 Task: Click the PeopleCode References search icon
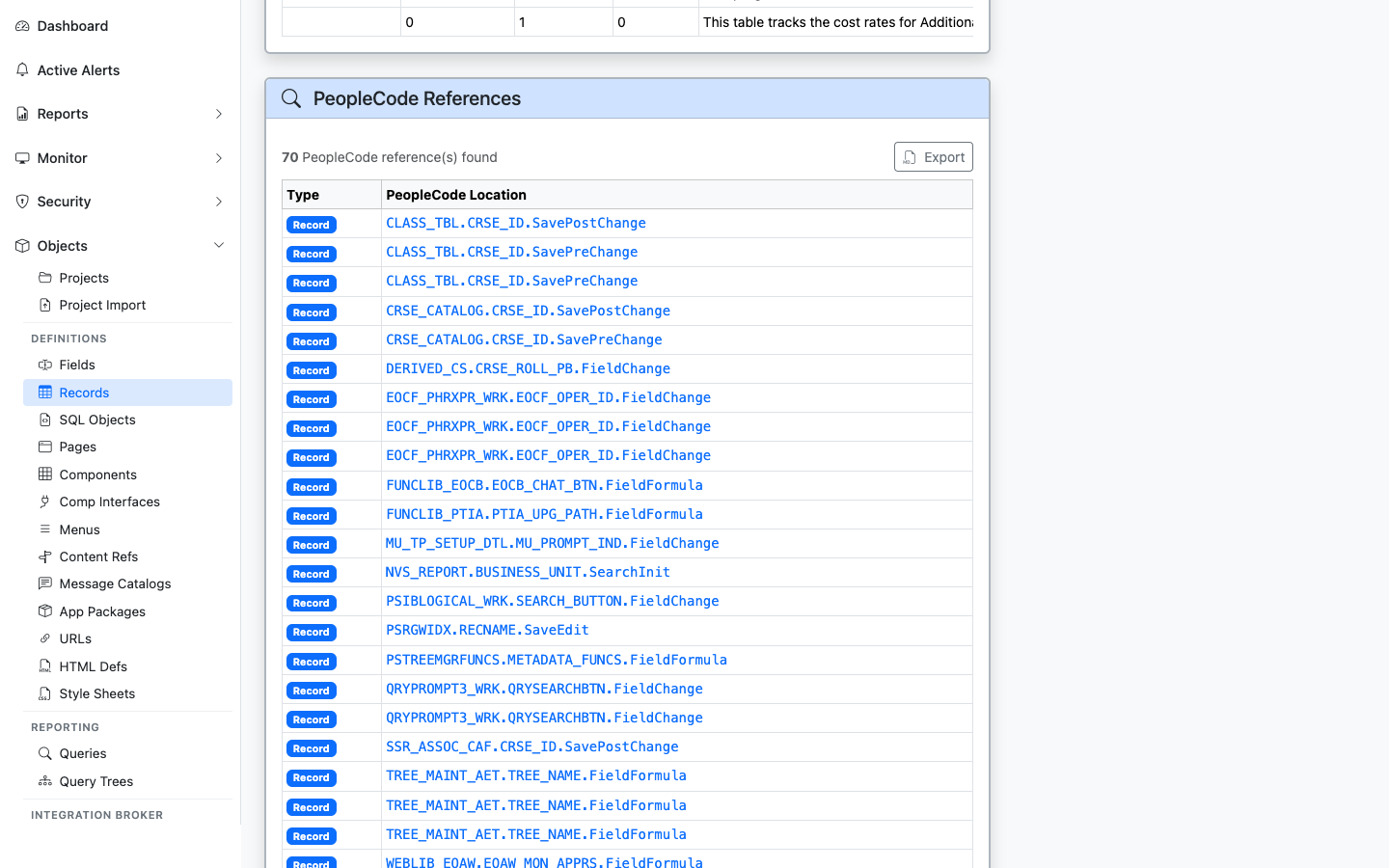click(x=291, y=98)
